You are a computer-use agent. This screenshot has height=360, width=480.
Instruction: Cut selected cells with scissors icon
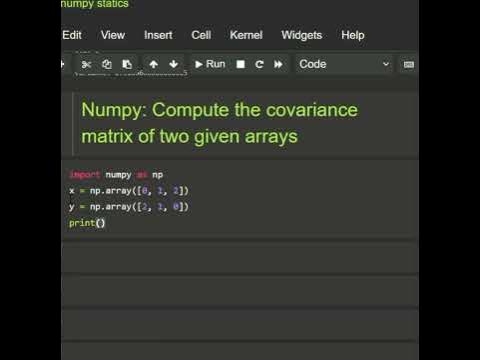(86, 64)
